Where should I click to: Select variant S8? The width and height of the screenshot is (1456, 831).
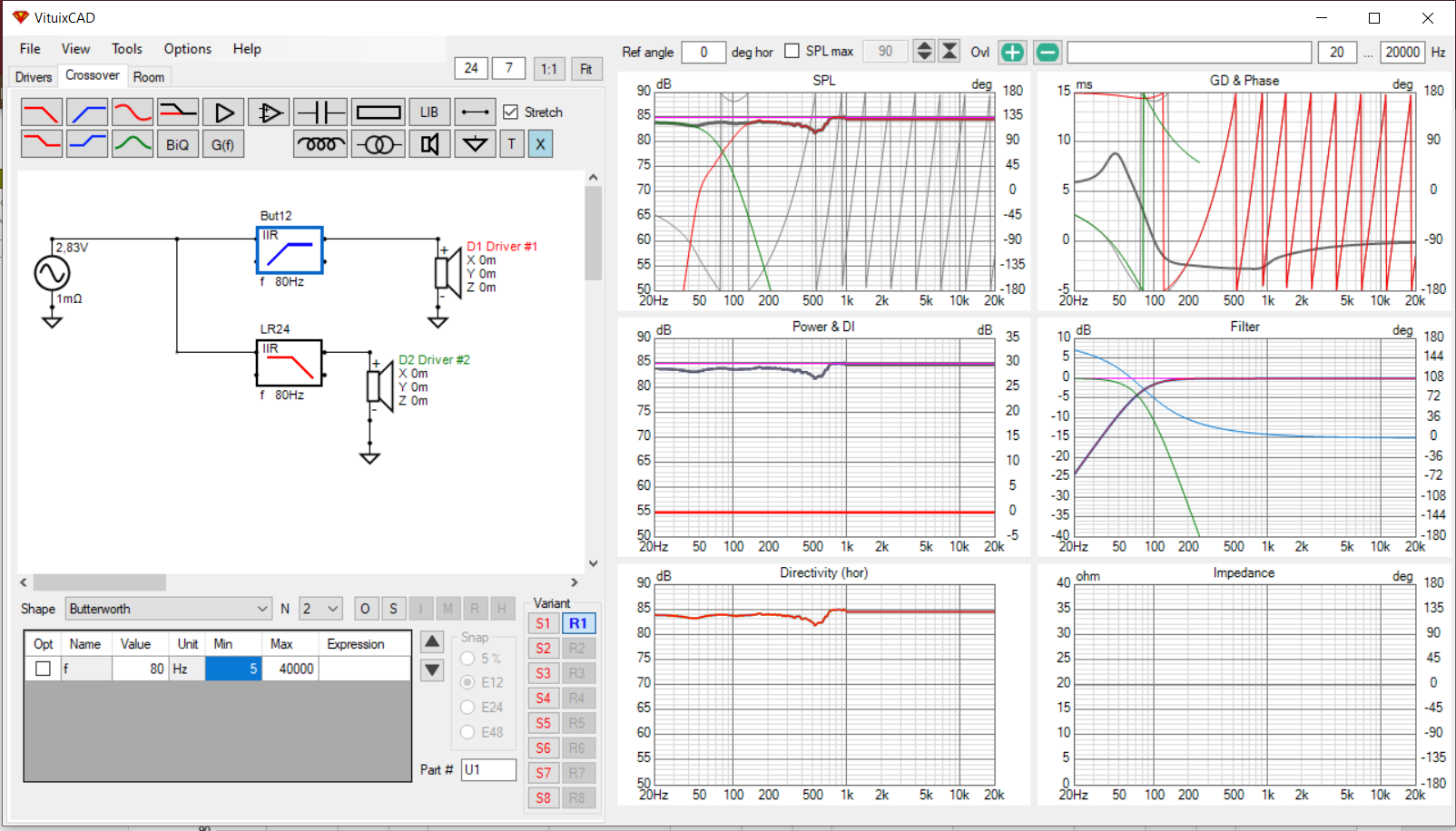point(543,798)
